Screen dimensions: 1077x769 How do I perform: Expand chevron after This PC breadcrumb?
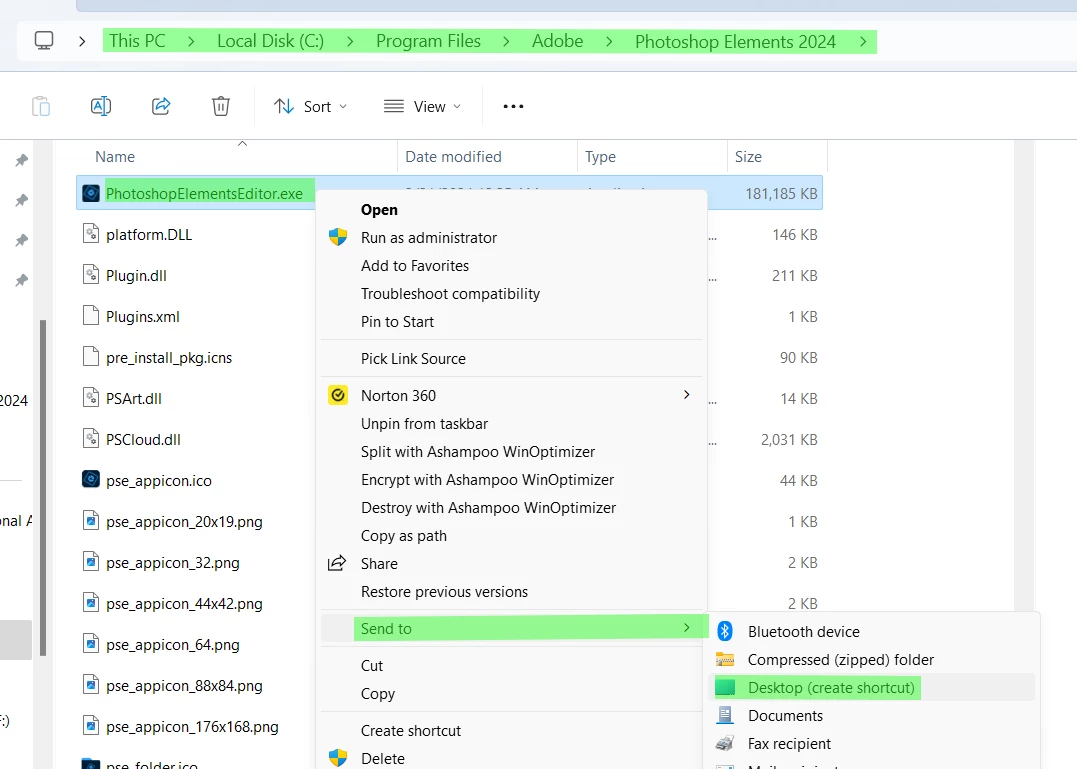pyautogui.click(x=191, y=42)
